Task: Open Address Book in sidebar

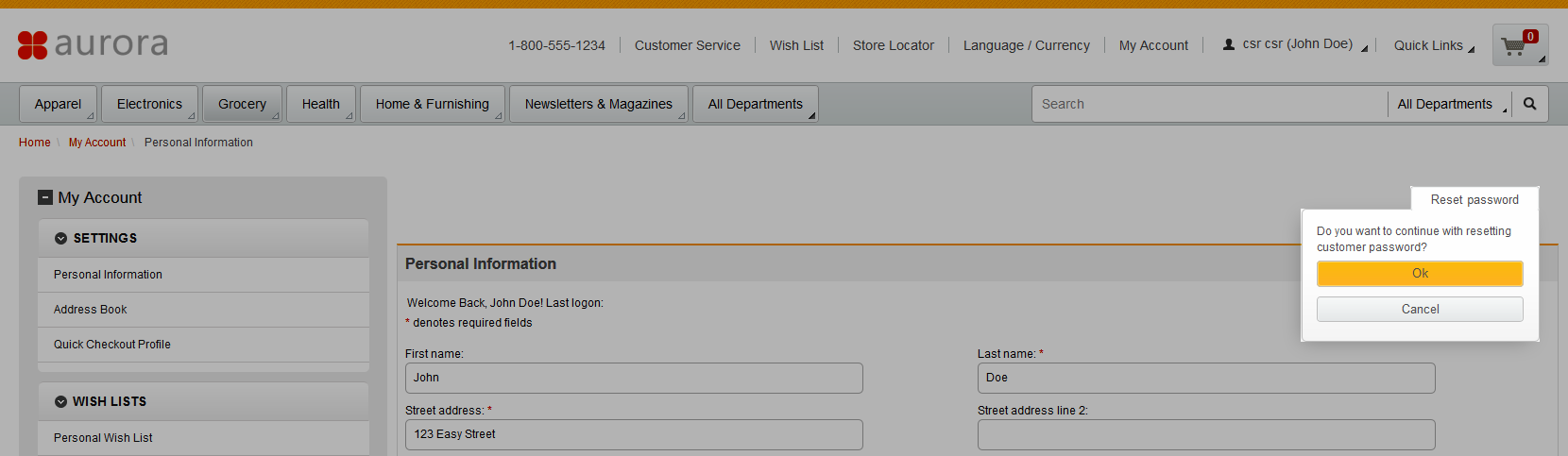Action: coord(91,310)
